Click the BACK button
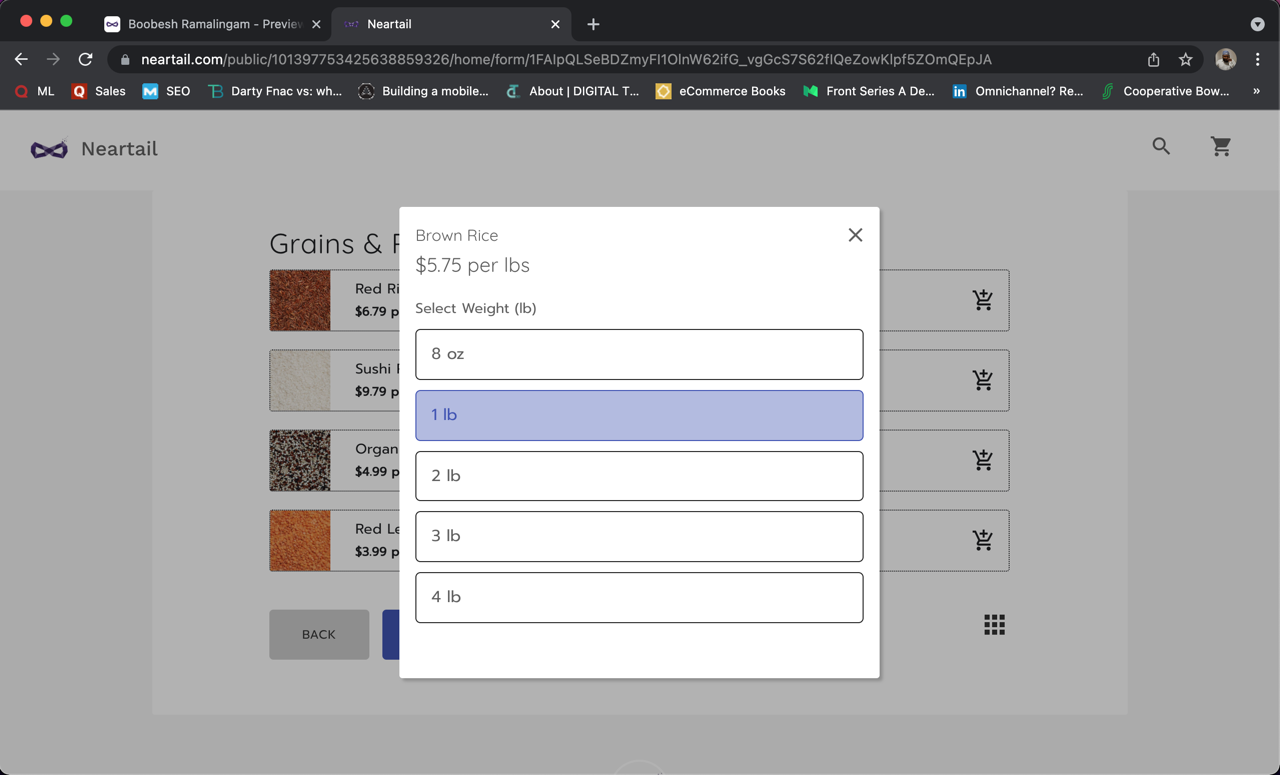The image size is (1280, 775). pyautogui.click(x=318, y=634)
